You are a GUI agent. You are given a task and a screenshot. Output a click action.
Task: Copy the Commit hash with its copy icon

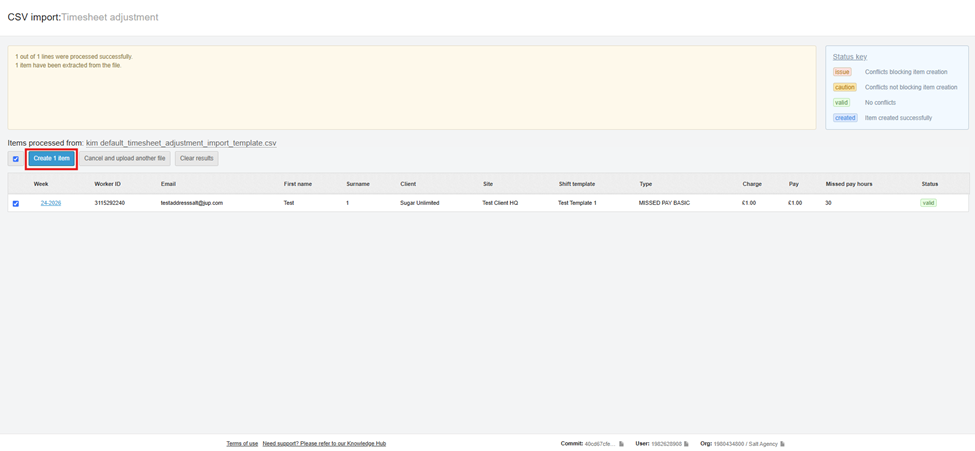click(x=621, y=444)
